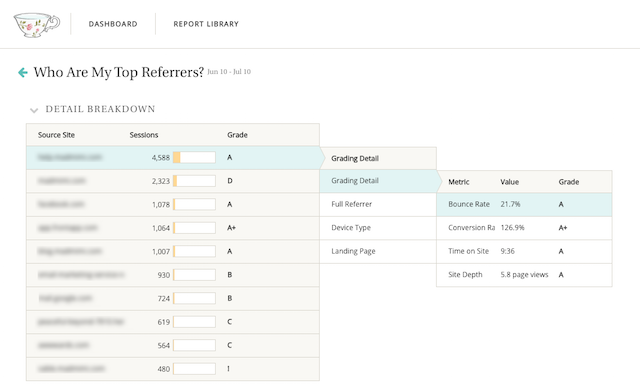Click the Time on Site metric row
Screen dimensions: 640x384
[524, 251]
